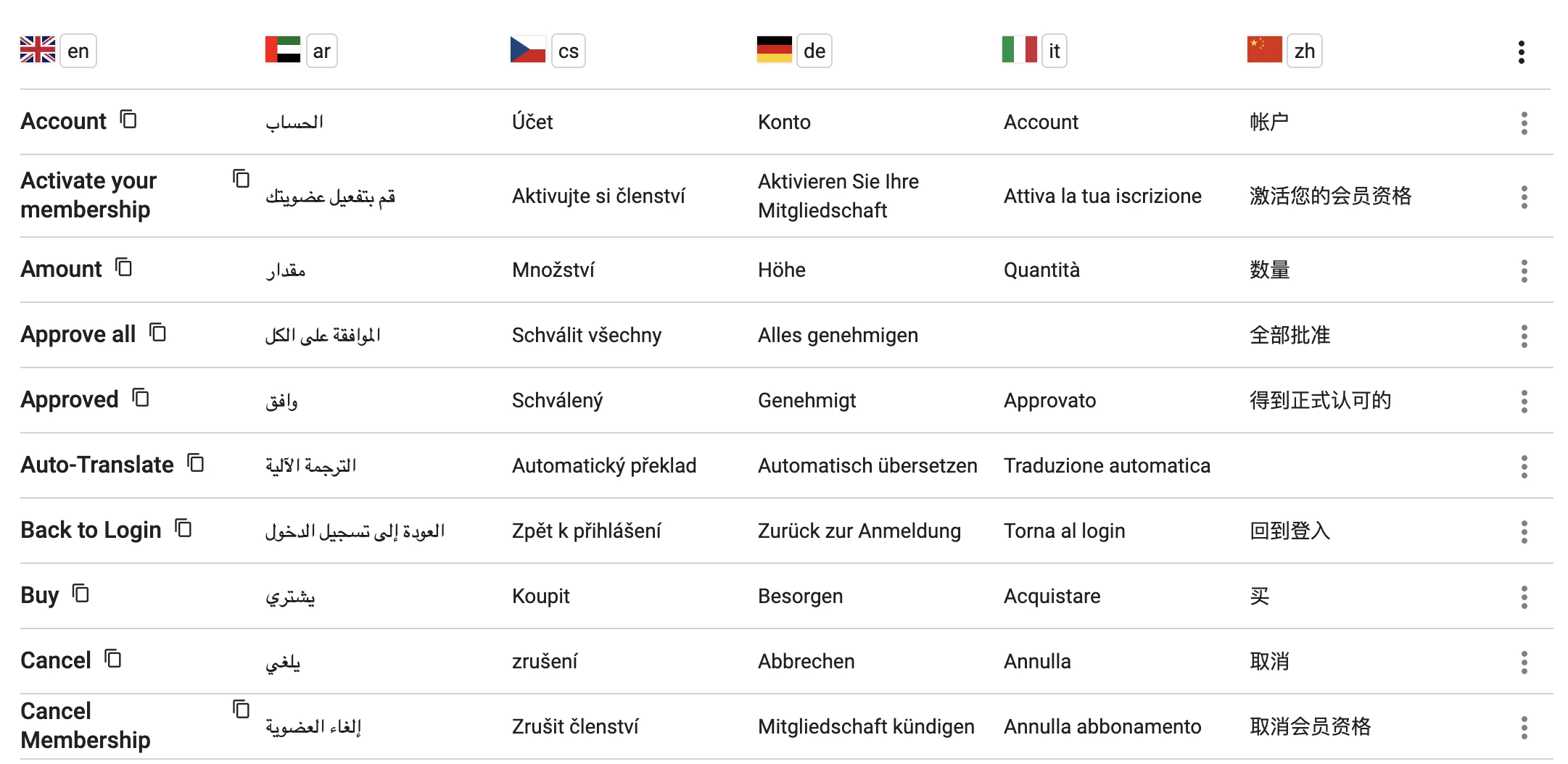Copy the 'Account' key text
The image size is (1568, 764).
point(128,119)
